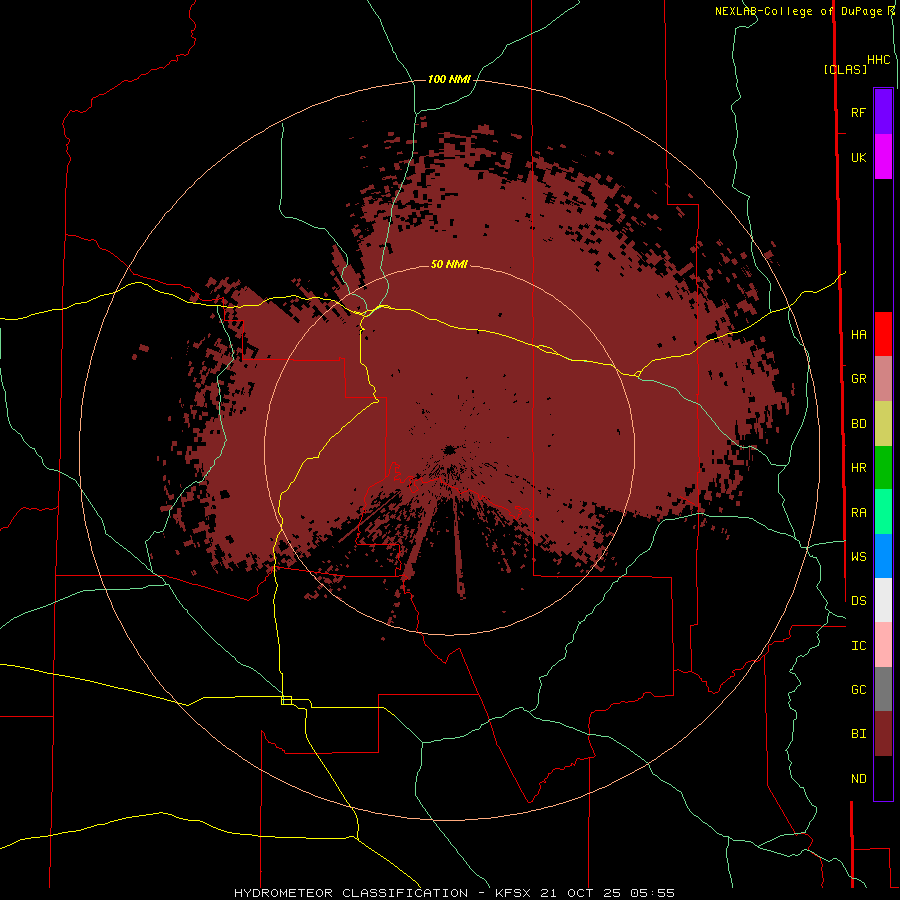Click the 50 NMI range ring label
Image resolution: width=900 pixels, height=900 pixels.
point(449,264)
